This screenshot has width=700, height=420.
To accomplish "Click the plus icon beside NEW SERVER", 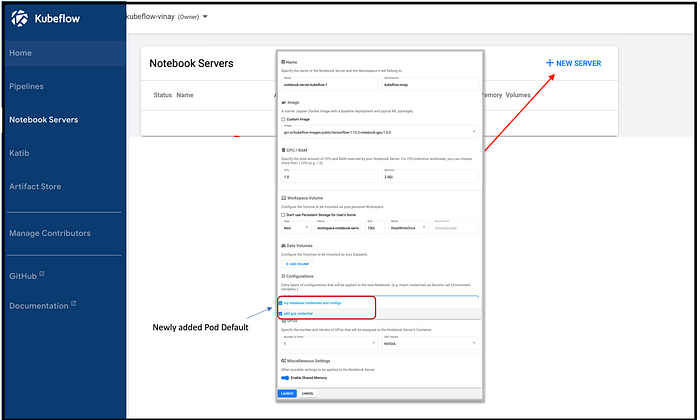I will tap(550, 63).
